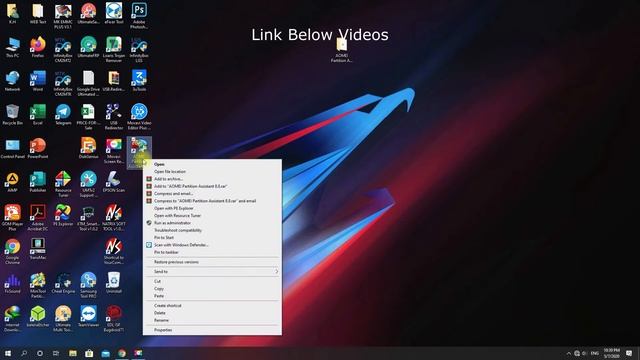The height and width of the screenshot is (360, 640).
Task: Select the Loaris Trojan Remover shortcut
Action: [113, 49]
